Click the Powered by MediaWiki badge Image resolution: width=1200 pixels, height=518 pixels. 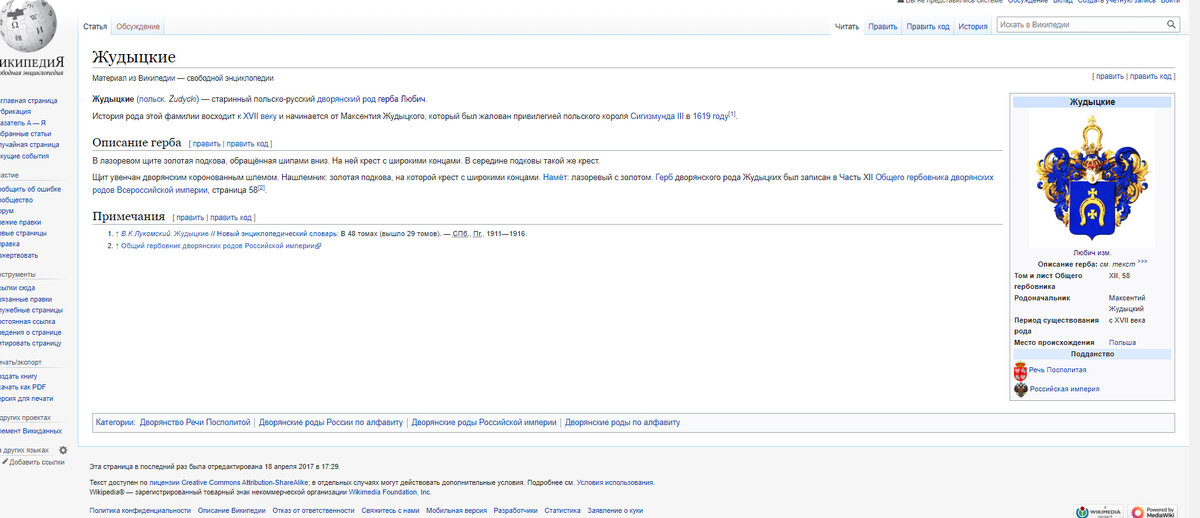coord(1152,512)
